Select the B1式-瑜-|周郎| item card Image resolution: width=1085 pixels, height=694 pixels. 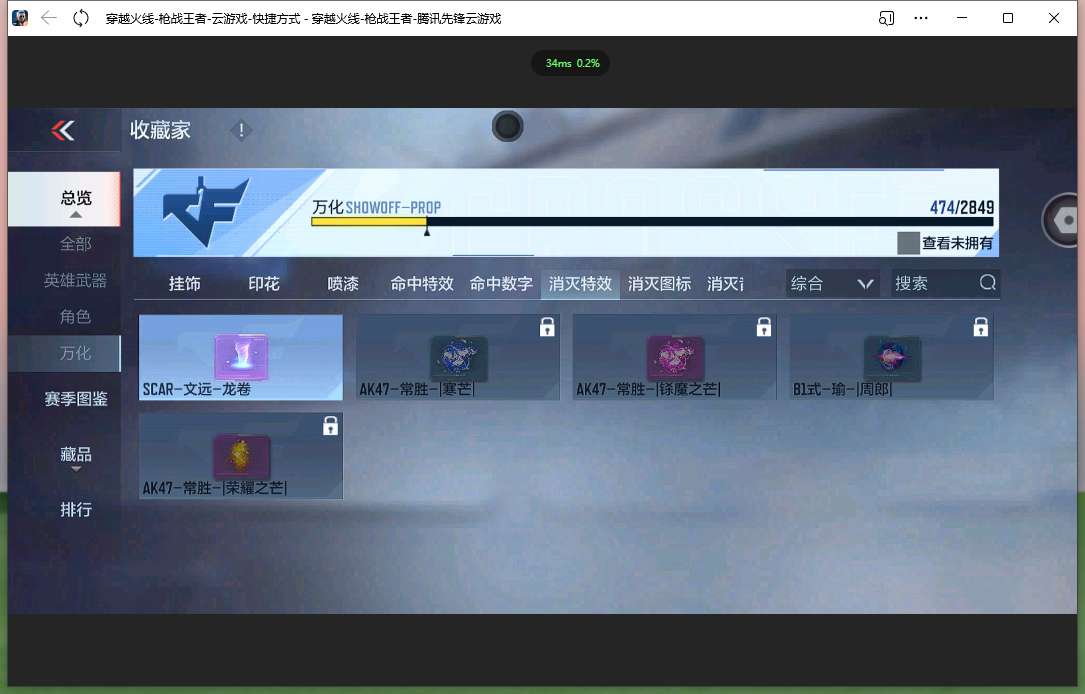point(891,357)
